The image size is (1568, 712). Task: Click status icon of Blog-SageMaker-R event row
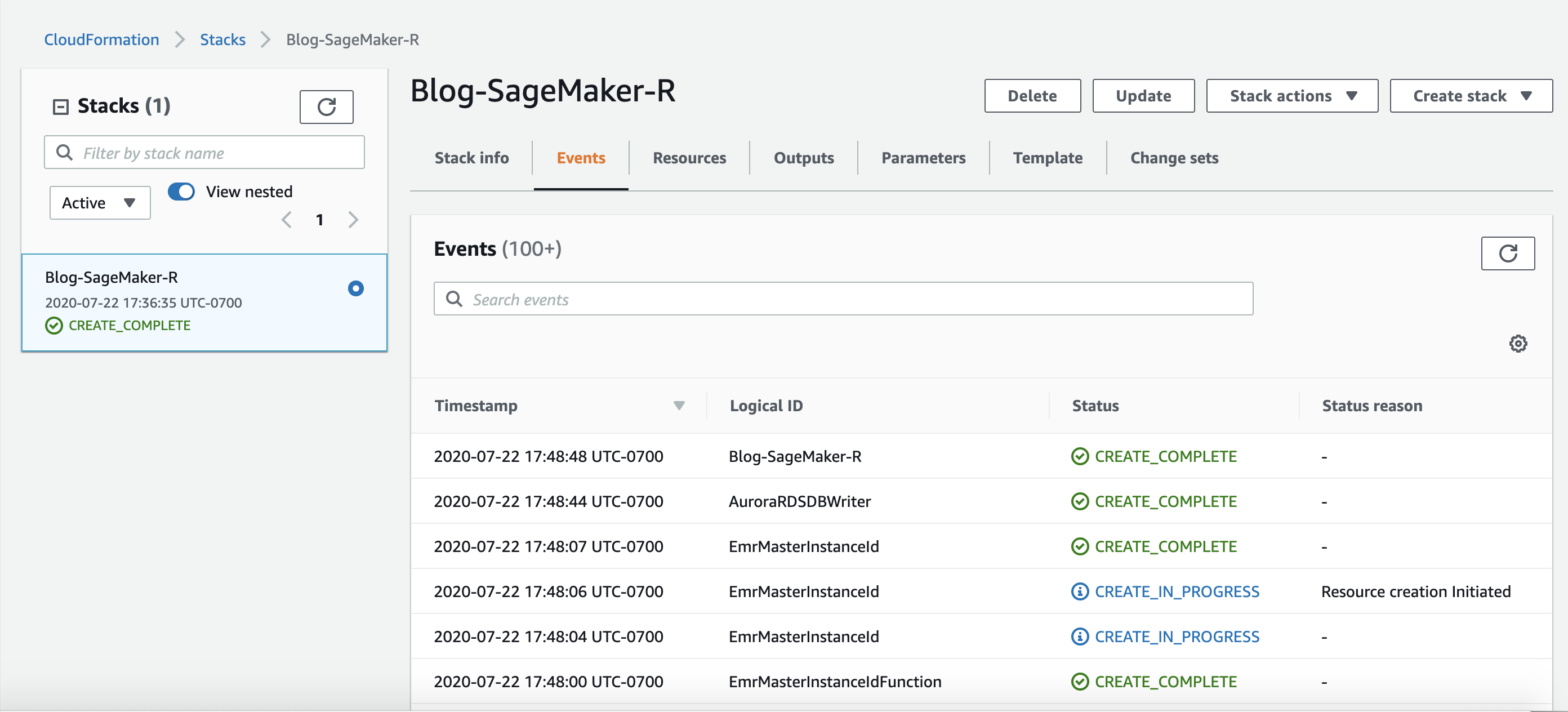[1080, 456]
